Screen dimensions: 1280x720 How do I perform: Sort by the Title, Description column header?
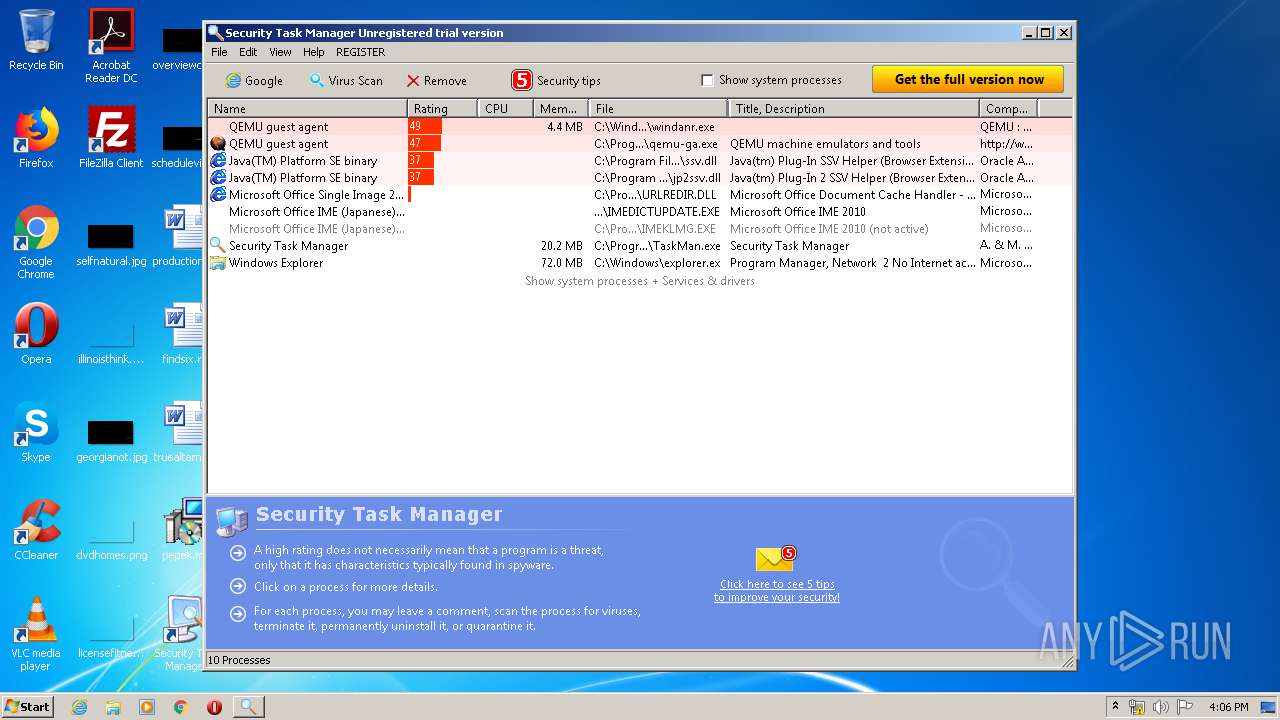point(854,108)
